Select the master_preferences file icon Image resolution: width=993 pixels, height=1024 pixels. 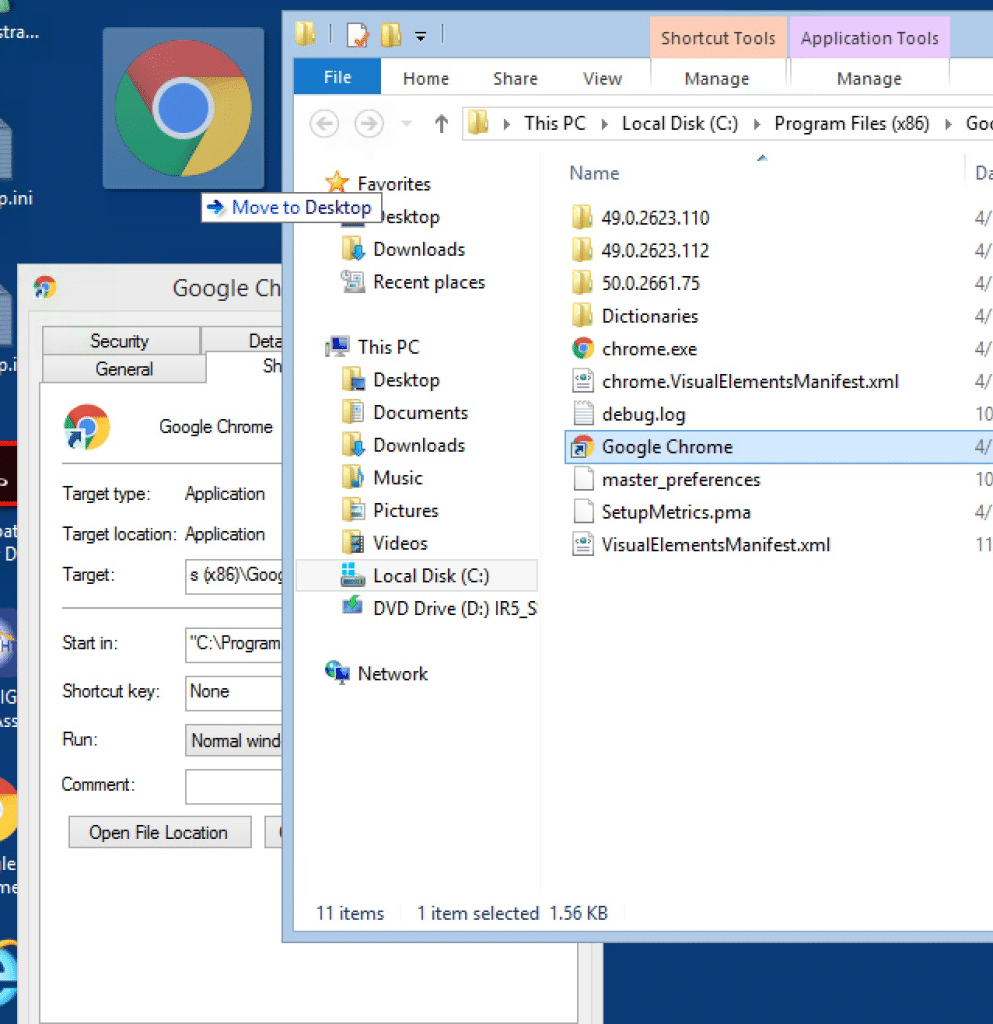[582, 479]
